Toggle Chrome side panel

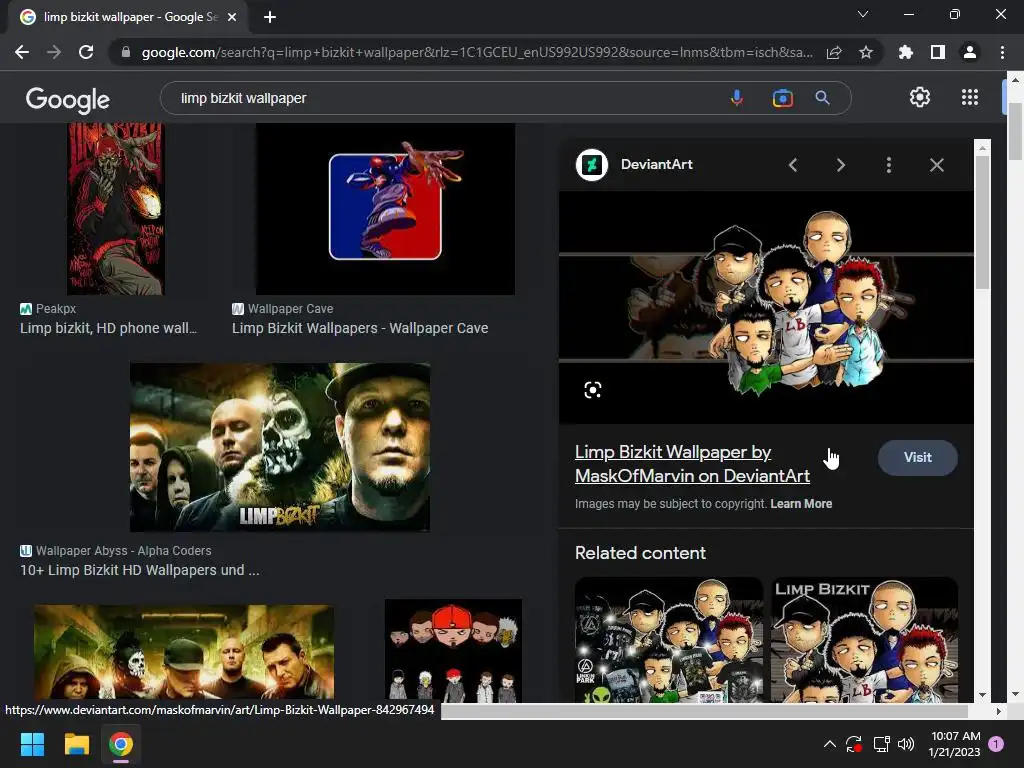(938, 52)
